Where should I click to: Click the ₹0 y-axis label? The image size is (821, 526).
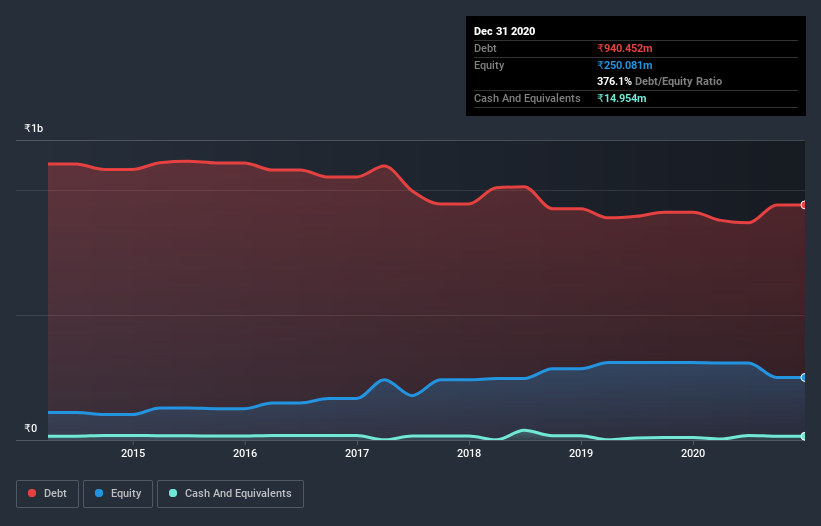click(x=31, y=428)
